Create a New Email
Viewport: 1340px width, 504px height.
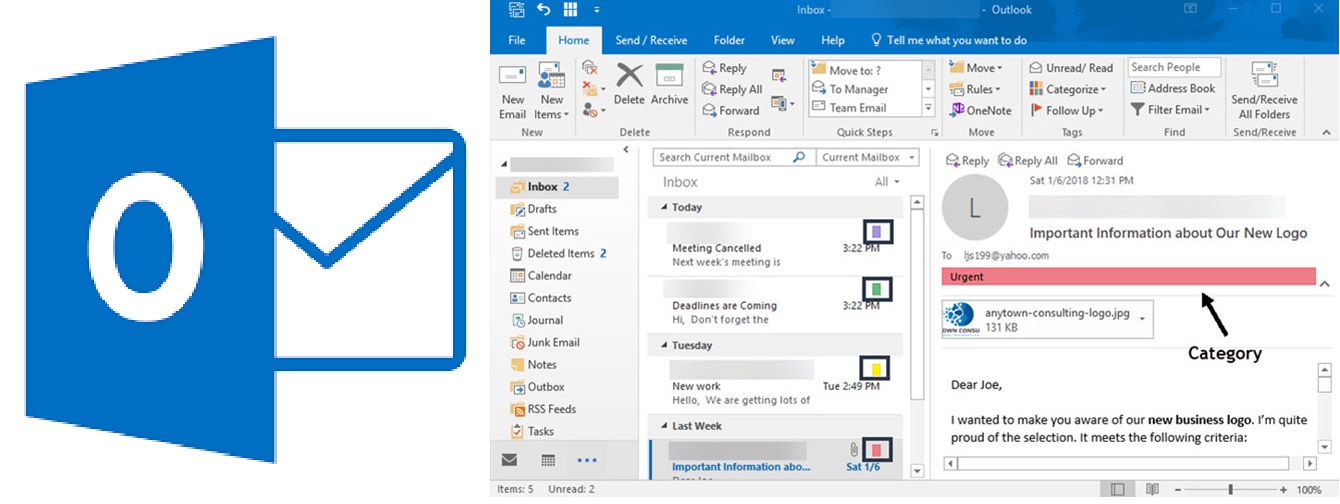pos(513,91)
